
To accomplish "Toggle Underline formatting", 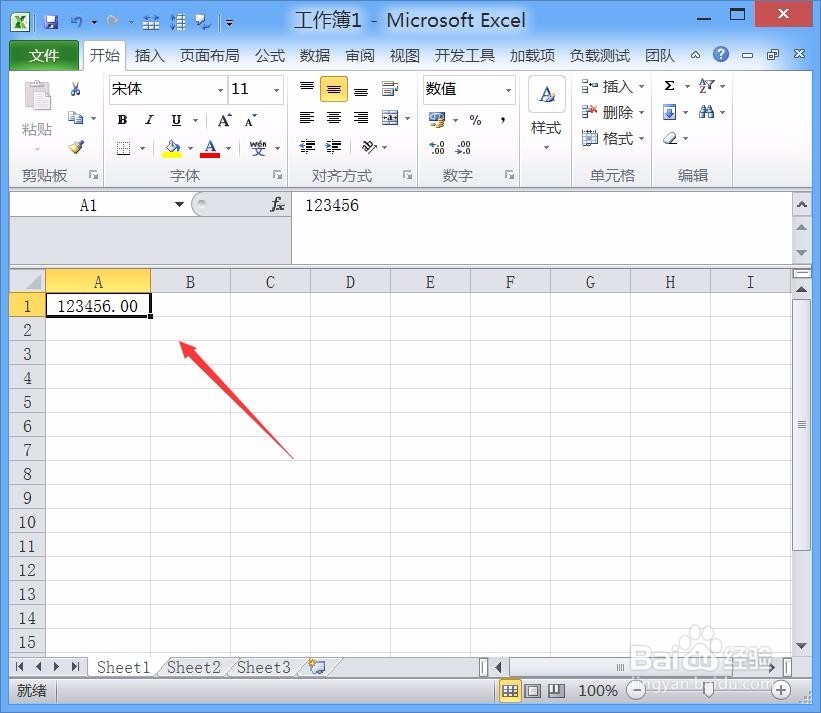I will point(176,120).
